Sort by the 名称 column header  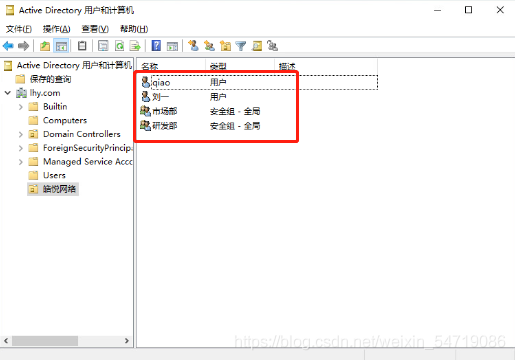click(x=172, y=66)
